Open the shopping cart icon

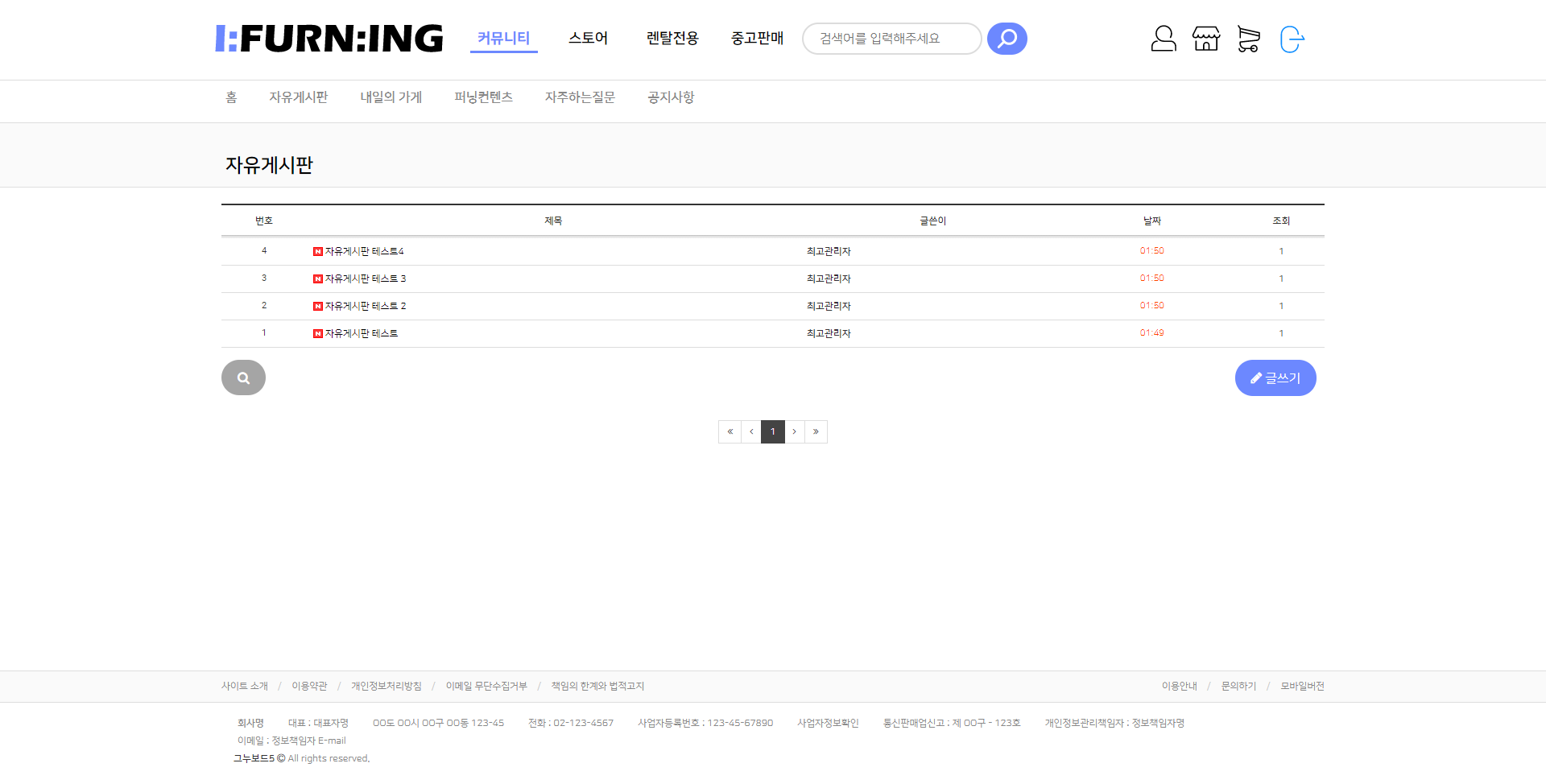pos(1248,39)
